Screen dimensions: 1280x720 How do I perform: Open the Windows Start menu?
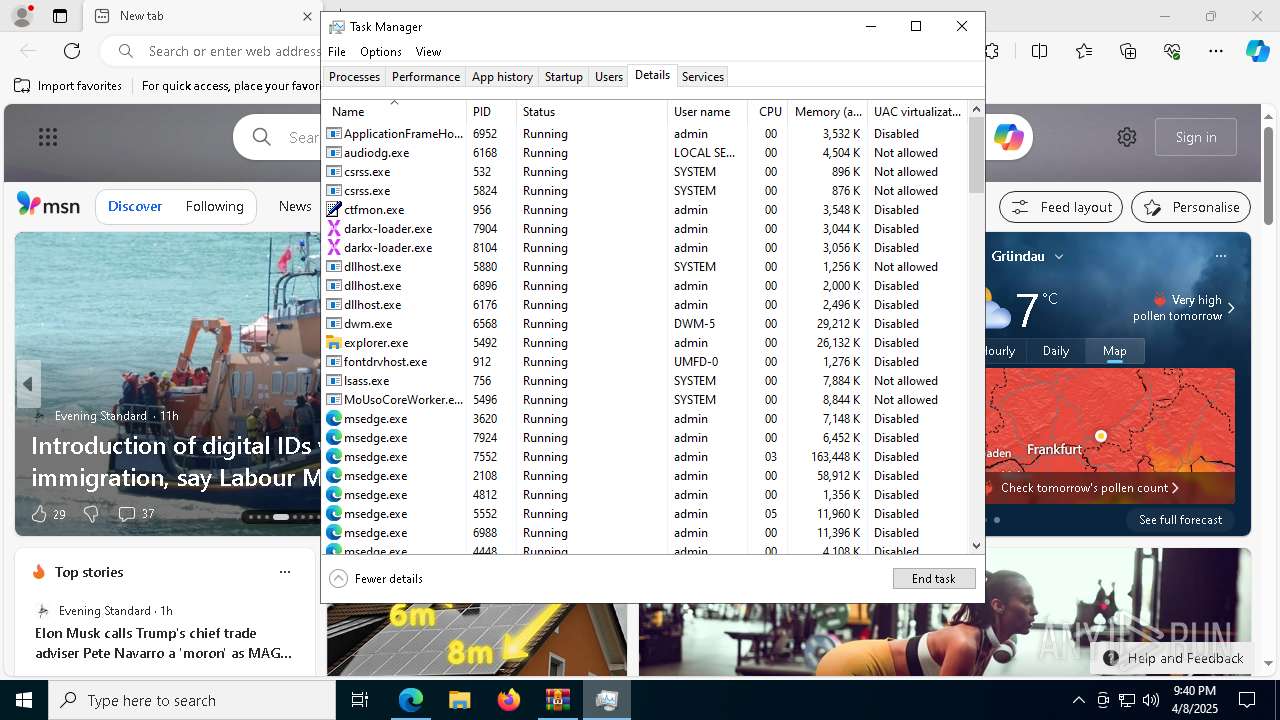pyautogui.click(x=24, y=700)
